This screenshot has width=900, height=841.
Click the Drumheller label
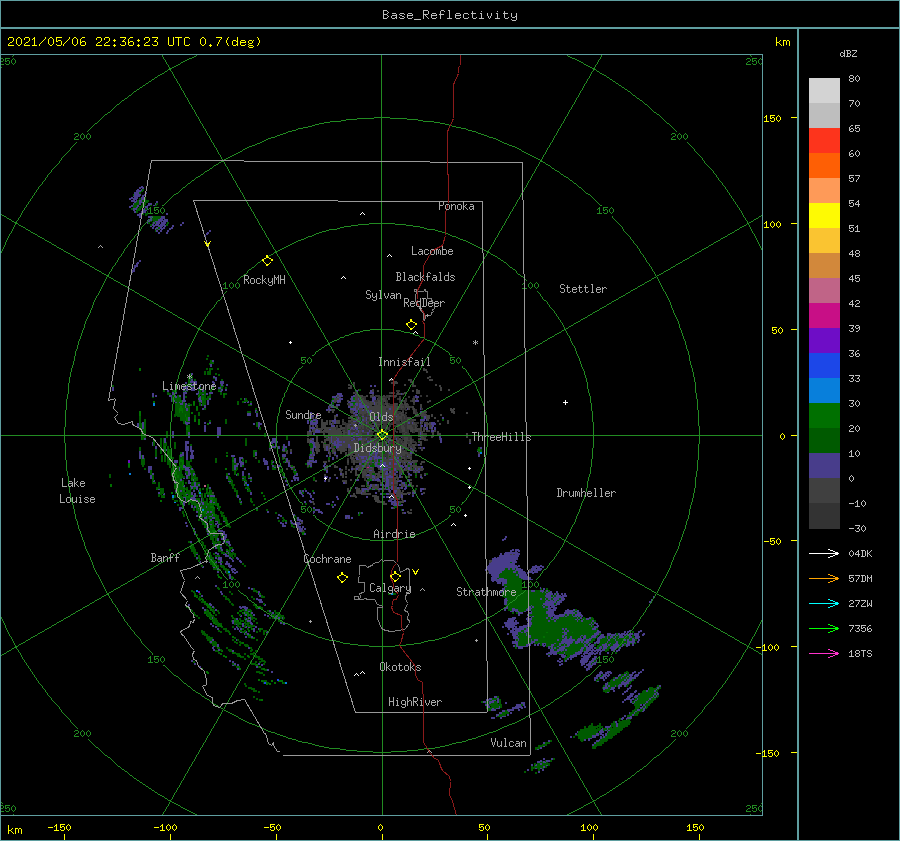click(x=586, y=493)
